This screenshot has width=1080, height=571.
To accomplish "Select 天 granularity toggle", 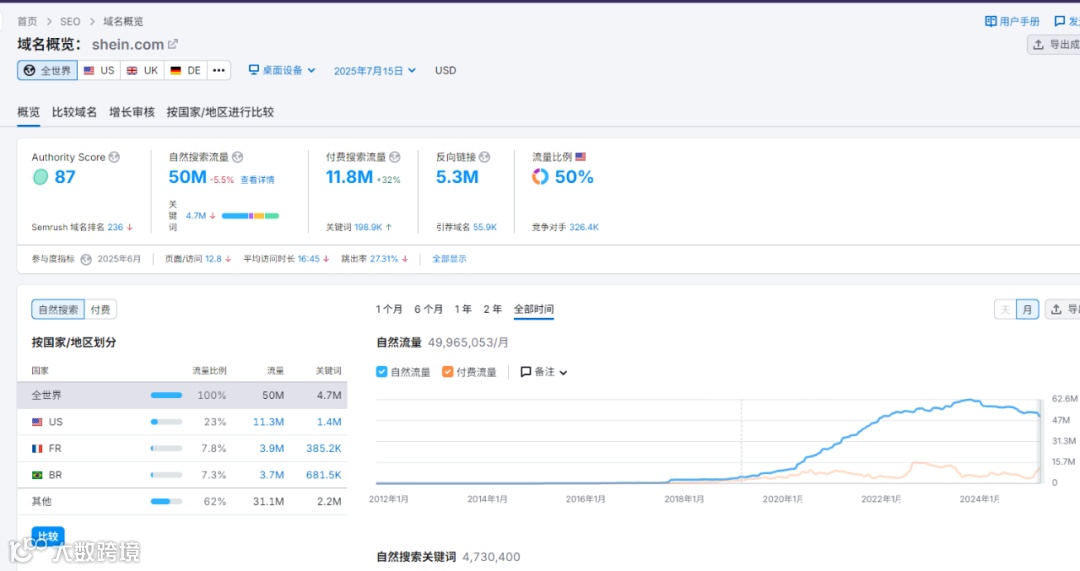I will click(x=1005, y=309).
